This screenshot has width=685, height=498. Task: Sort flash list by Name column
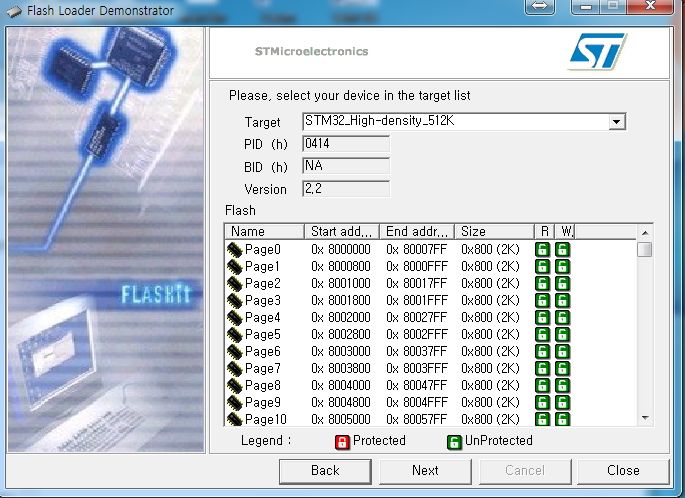pos(264,232)
